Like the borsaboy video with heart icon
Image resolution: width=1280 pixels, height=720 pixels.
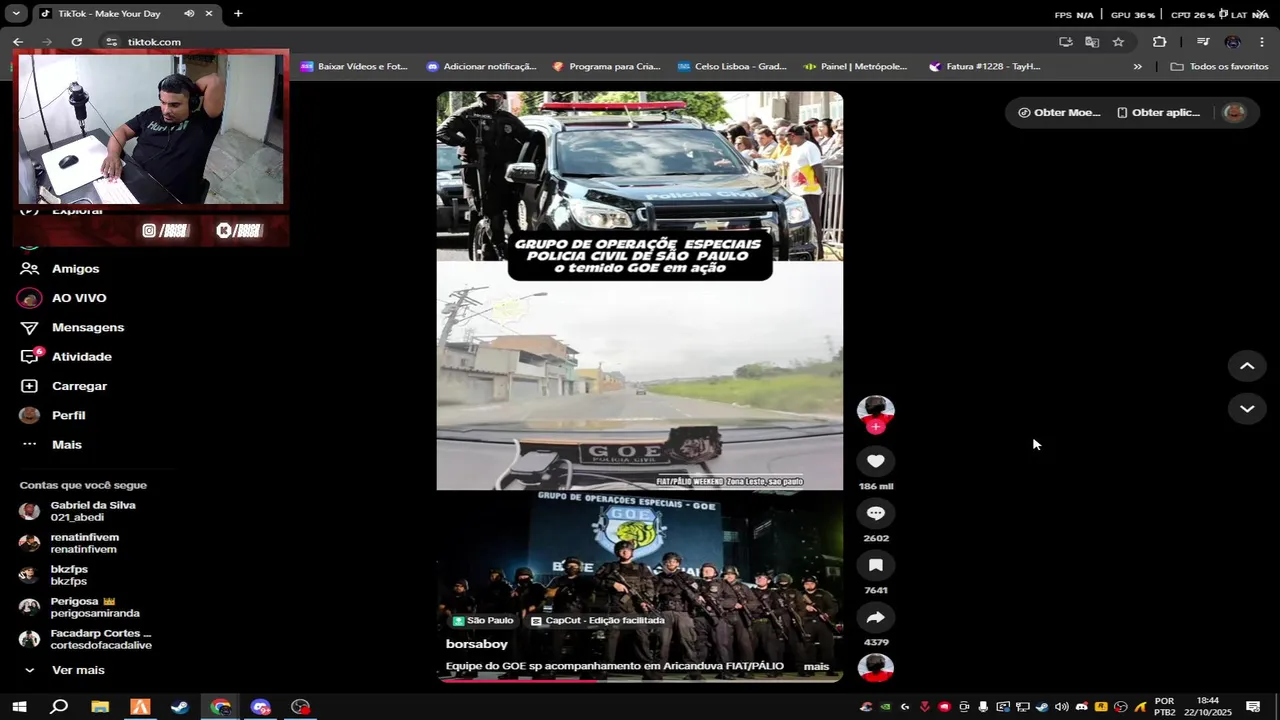tap(875, 461)
